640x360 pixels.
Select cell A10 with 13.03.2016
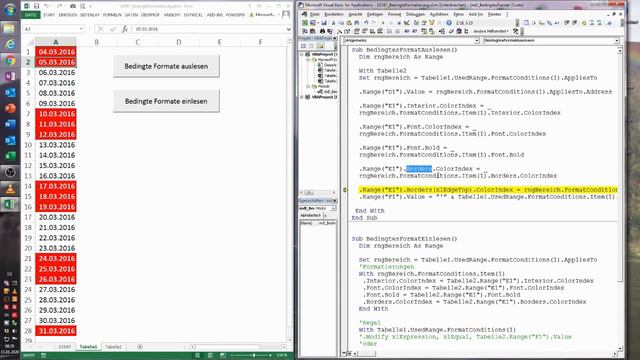click(x=56, y=145)
